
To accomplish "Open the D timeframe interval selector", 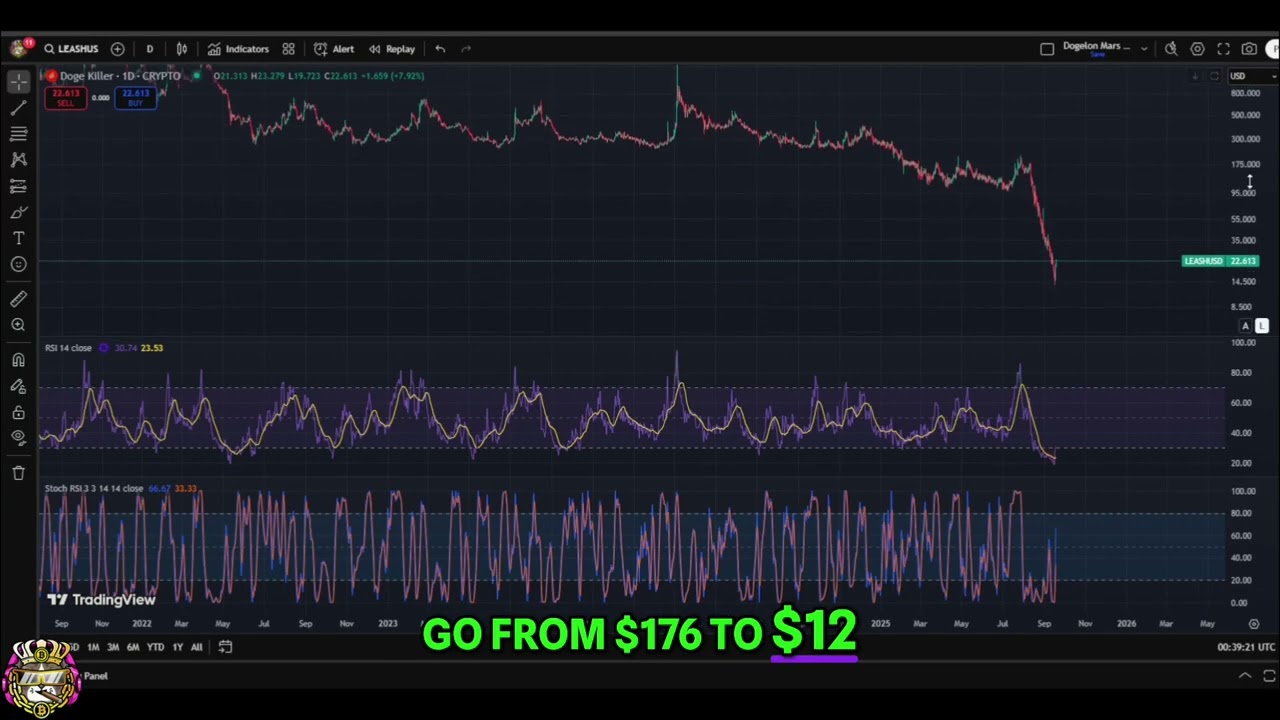I will coord(150,49).
